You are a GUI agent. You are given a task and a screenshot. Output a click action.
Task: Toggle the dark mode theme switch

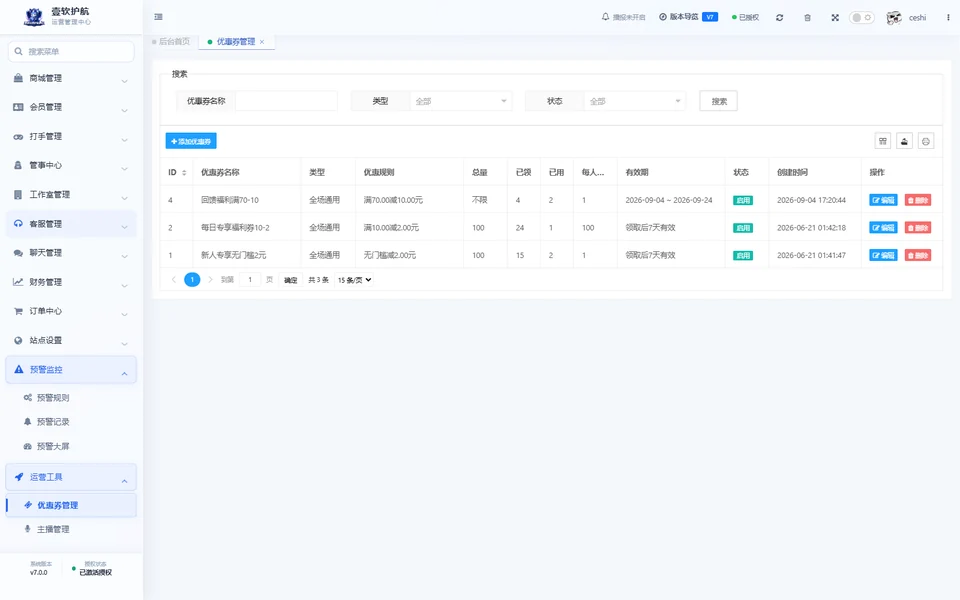[861, 18]
